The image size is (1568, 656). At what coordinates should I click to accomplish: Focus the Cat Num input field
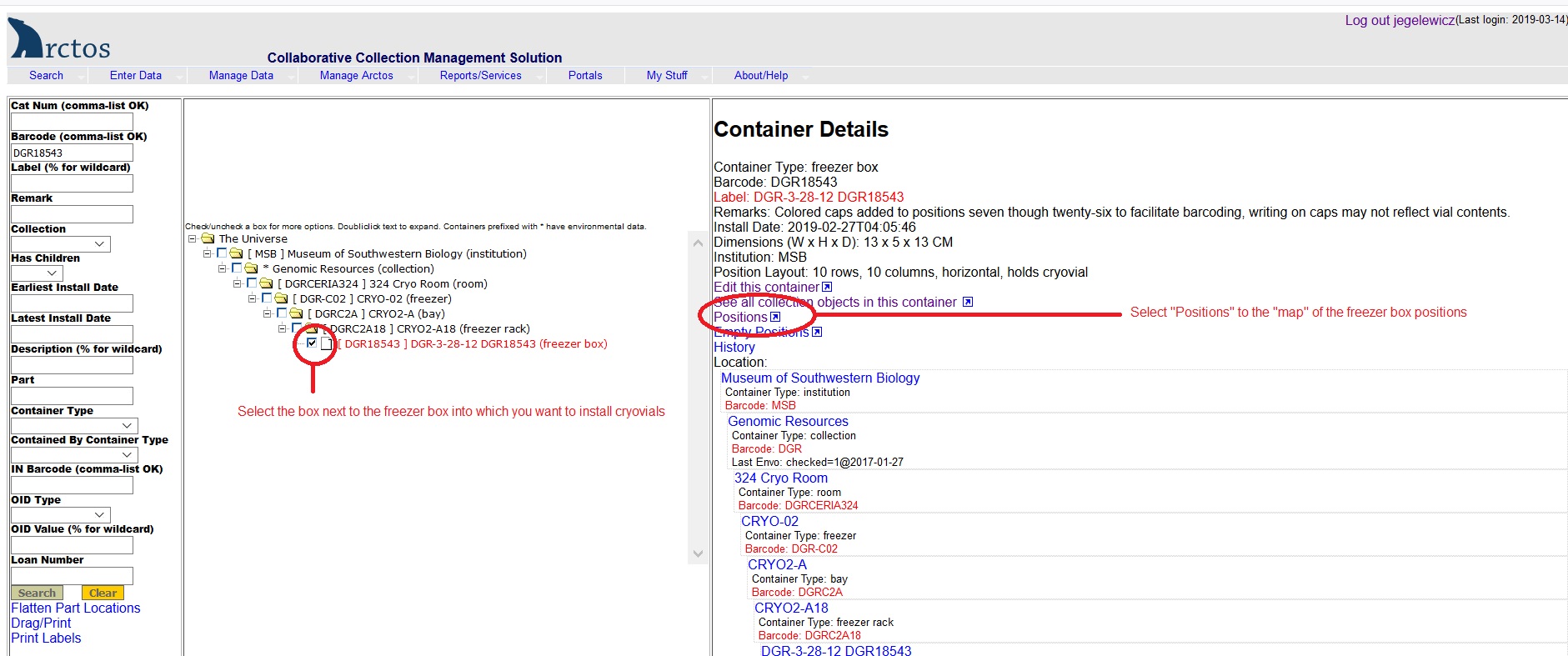pyautogui.click(x=72, y=122)
